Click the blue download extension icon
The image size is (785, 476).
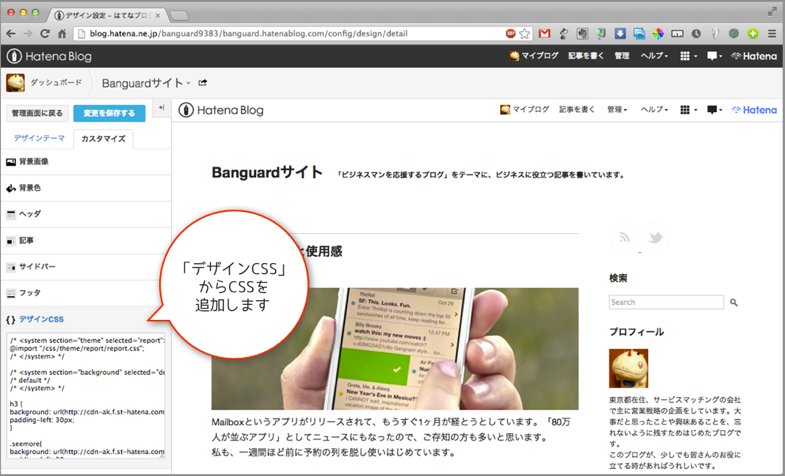[620, 34]
